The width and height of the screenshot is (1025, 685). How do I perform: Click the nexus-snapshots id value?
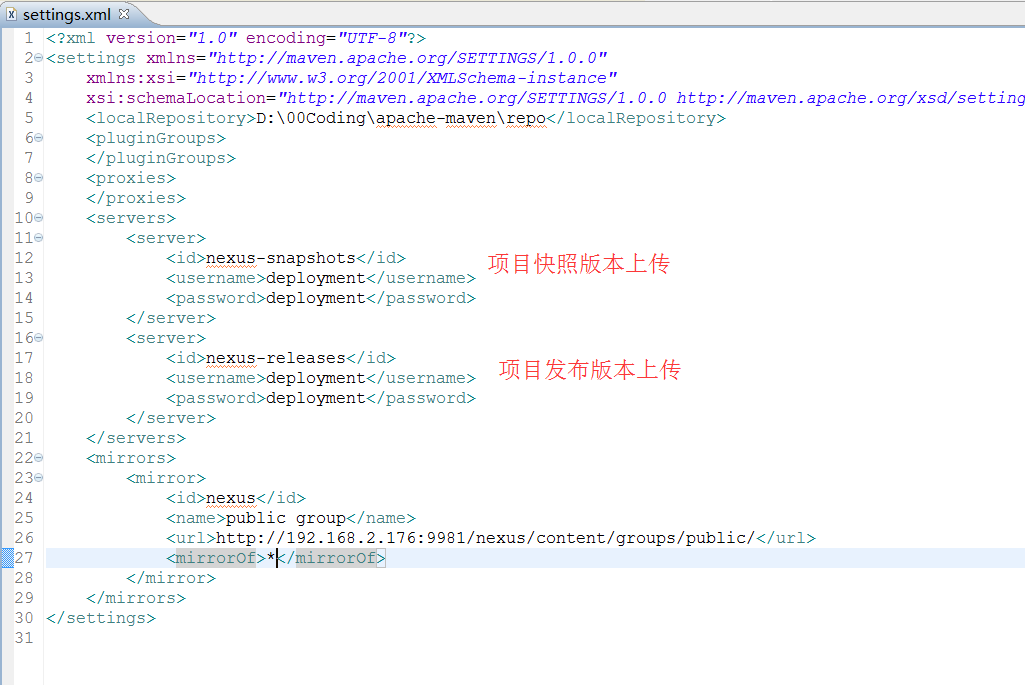tap(281, 258)
